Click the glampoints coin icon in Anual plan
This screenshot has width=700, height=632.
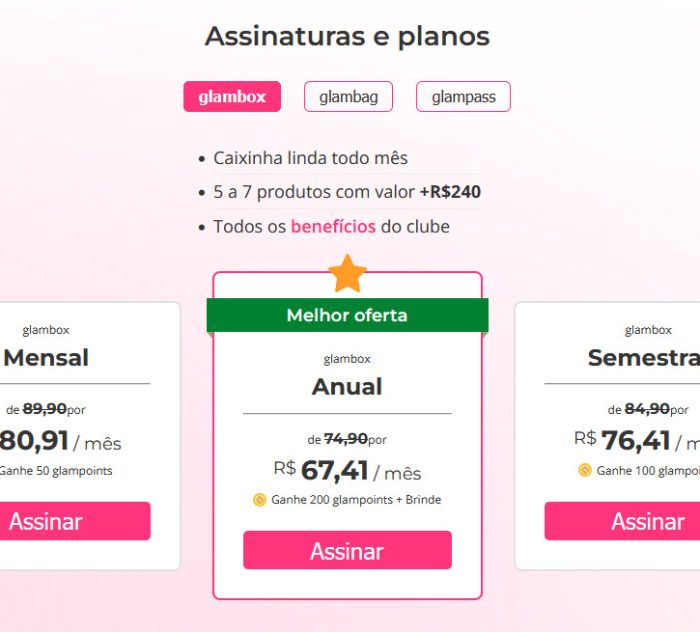pyautogui.click(x=259, y=500)
